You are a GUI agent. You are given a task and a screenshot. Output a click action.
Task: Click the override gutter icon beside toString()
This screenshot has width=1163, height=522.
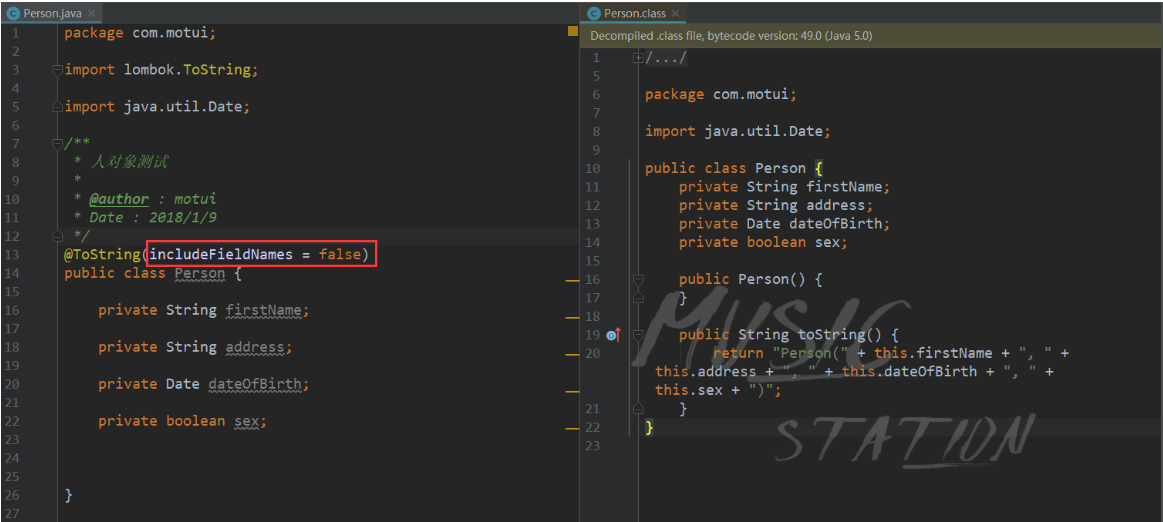click(x=613, y=335)
